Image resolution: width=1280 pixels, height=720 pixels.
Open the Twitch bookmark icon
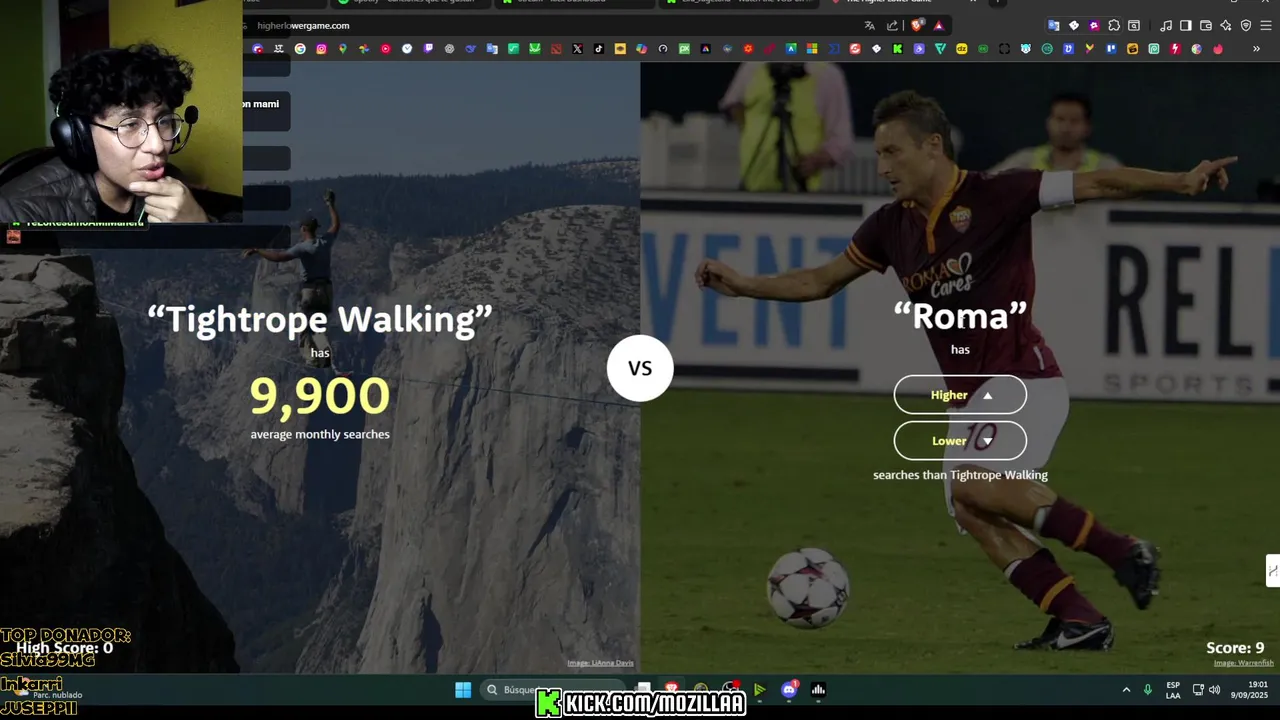(x=428, y=49)
